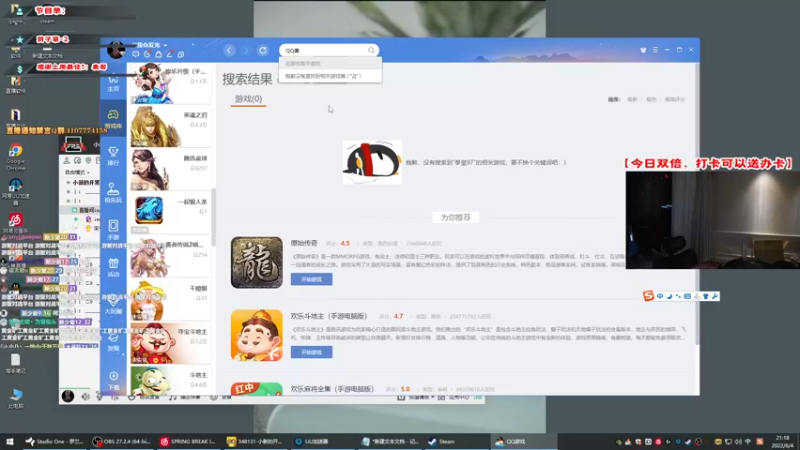Viewport: 800px width, 450px height.
Task: Select 斗地主 in the game list
Action: click(170, 381)
